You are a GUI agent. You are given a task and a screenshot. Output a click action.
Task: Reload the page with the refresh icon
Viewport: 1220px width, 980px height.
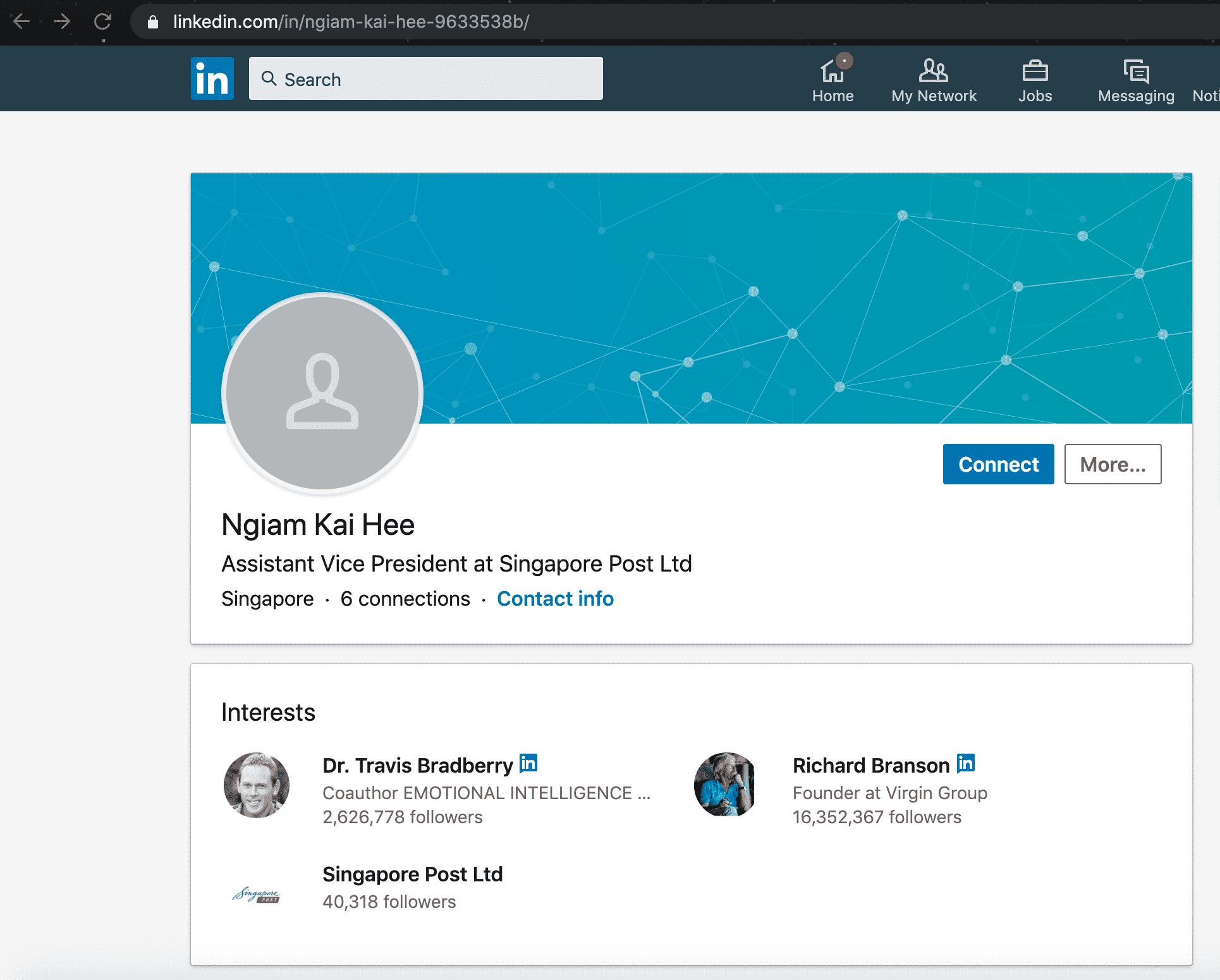point(102,22)
